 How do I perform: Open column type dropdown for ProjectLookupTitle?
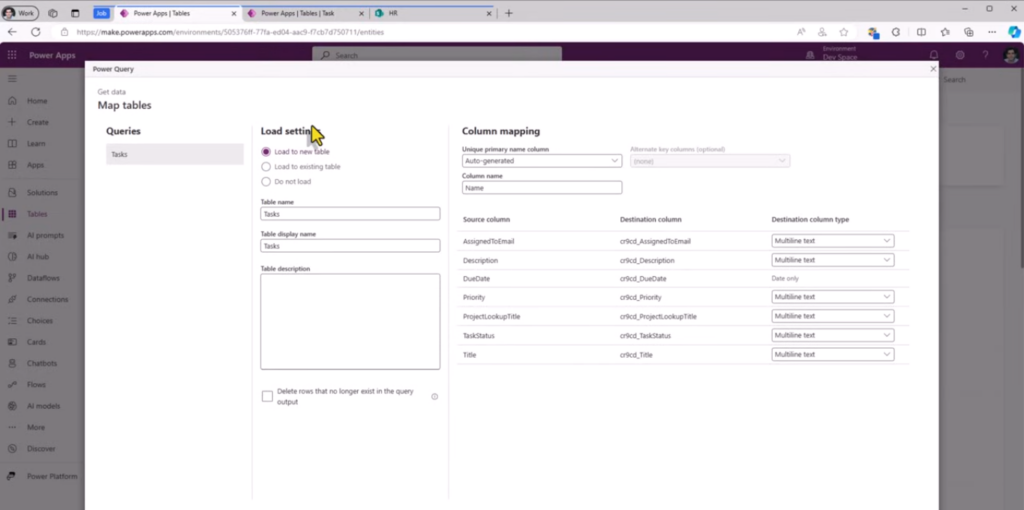[833, 316]
